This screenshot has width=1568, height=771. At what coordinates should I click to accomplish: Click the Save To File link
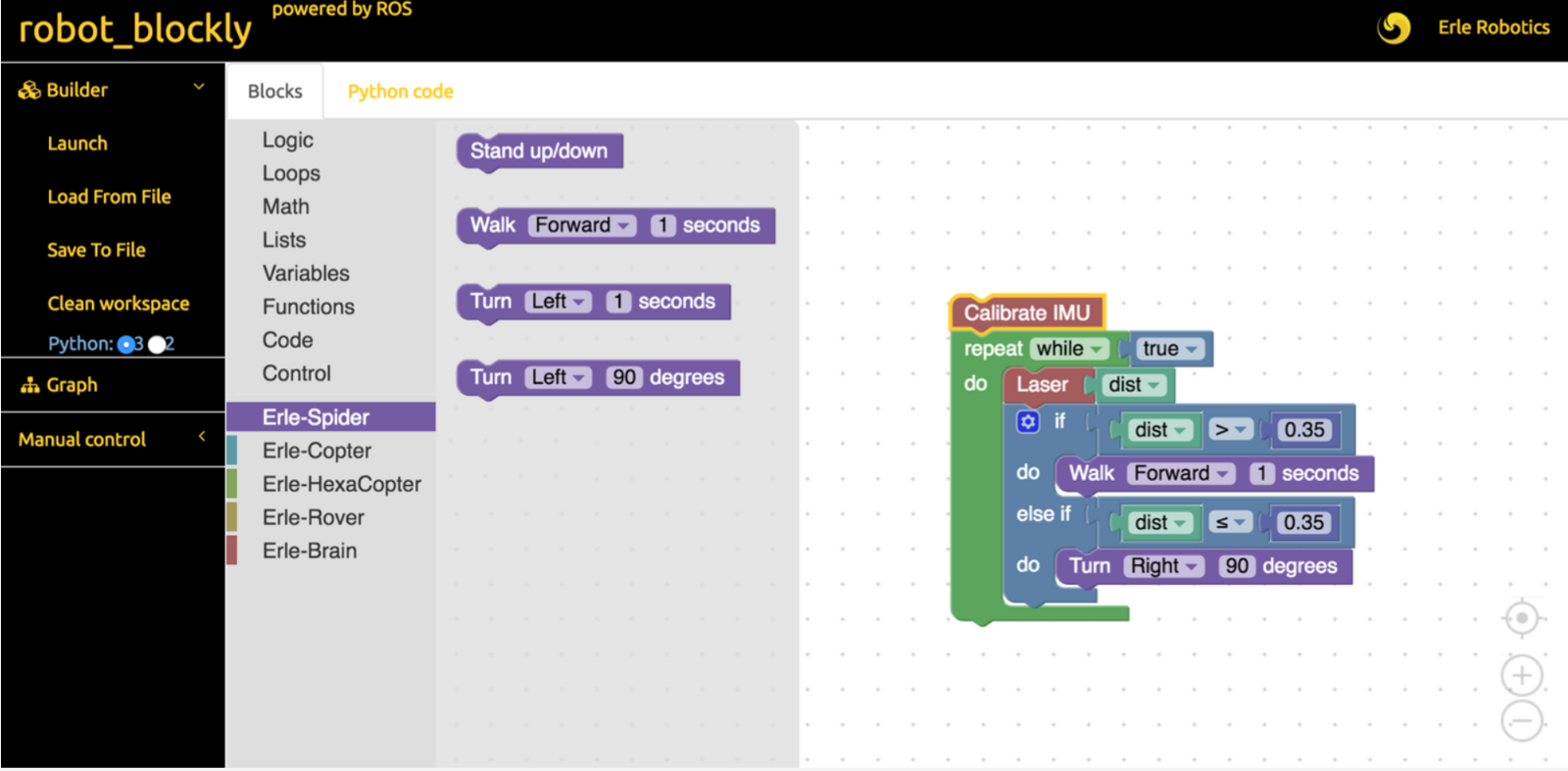click(x=96, y=250)
